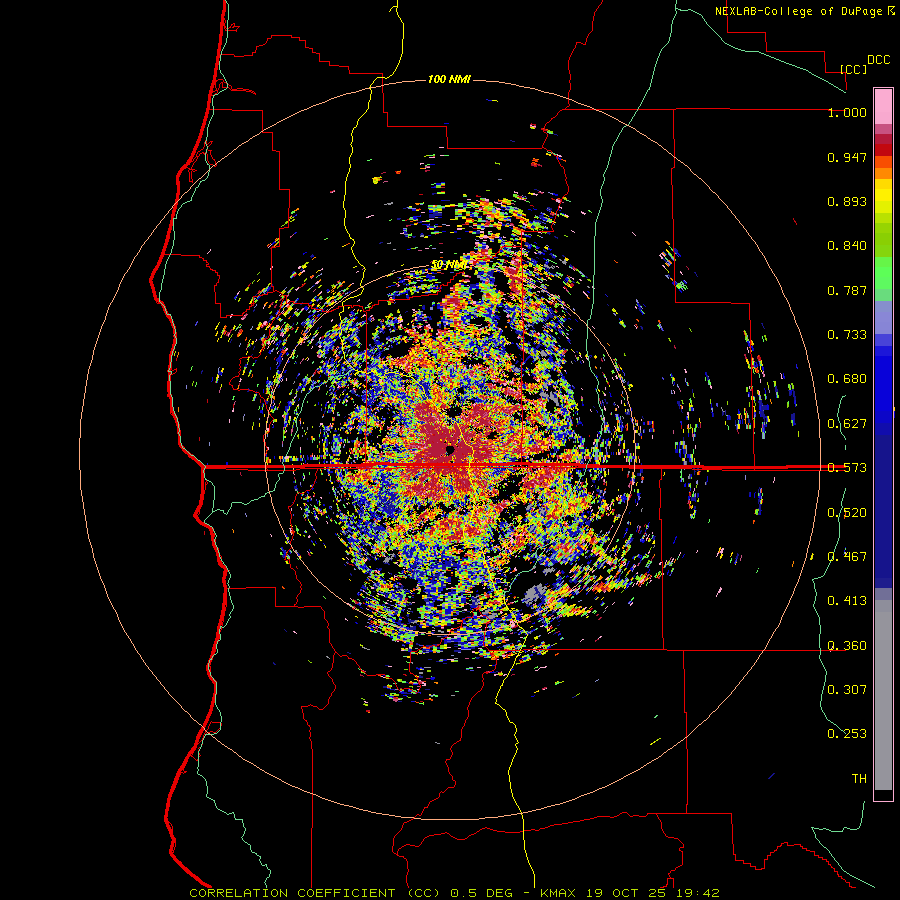Click the 0.947 scale value
900x900 pixels.
tap(847, 157)
